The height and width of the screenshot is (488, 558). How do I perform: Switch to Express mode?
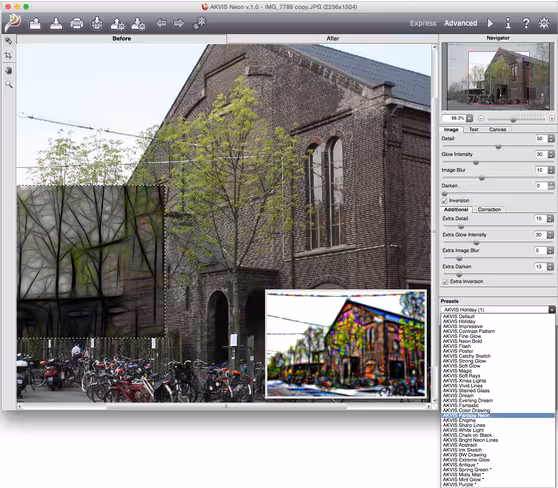[423, 23]
